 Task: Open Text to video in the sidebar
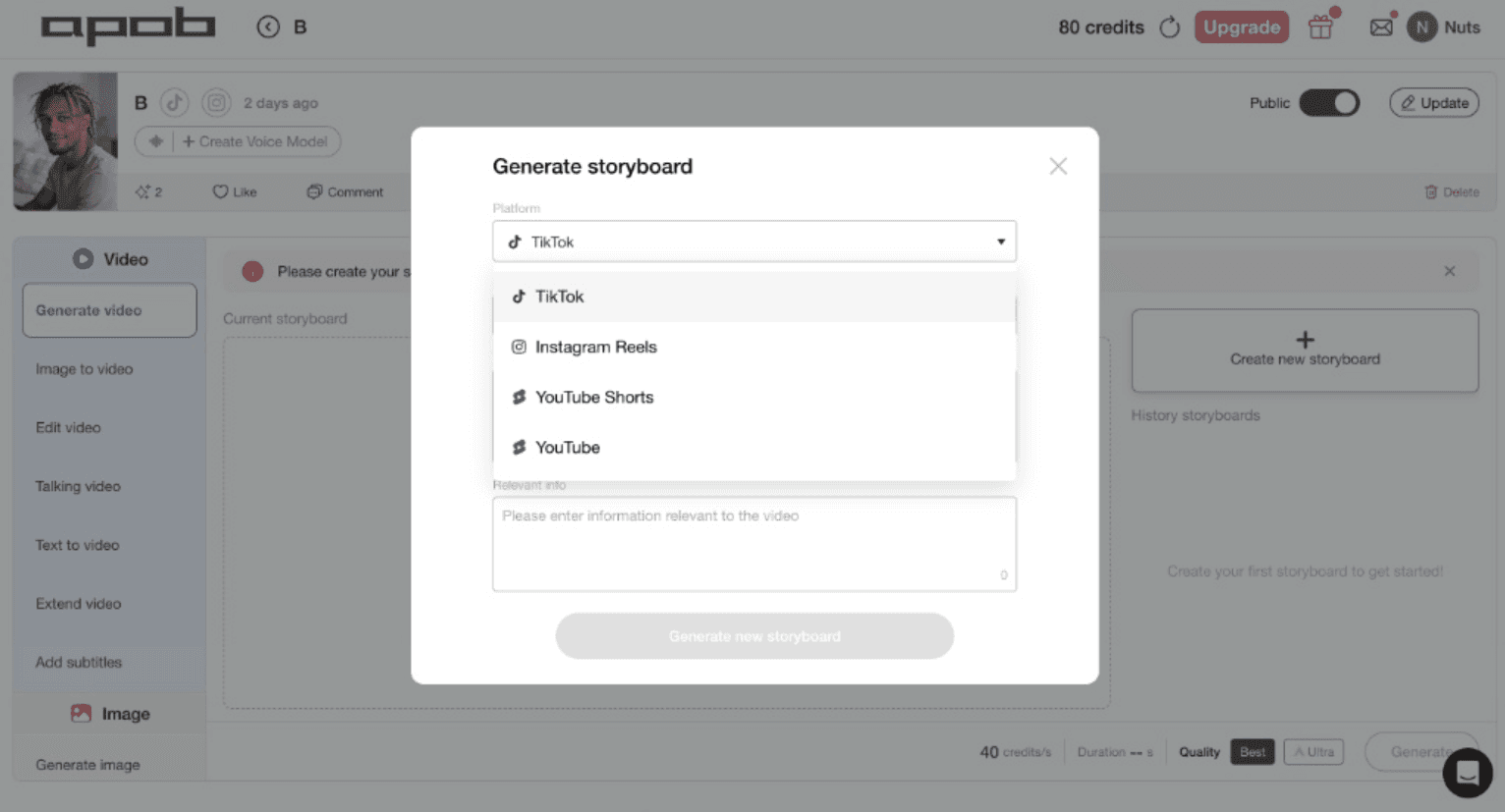tap(77, 545)
